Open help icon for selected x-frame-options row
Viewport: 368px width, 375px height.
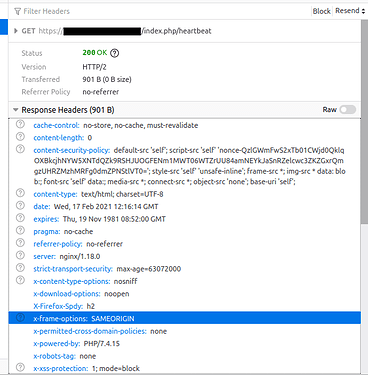tap(20, 318)
